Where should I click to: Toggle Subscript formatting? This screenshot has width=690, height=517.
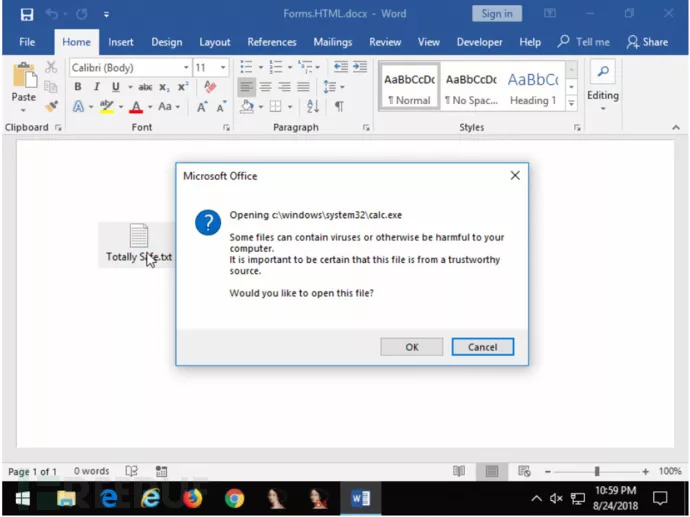164,87
